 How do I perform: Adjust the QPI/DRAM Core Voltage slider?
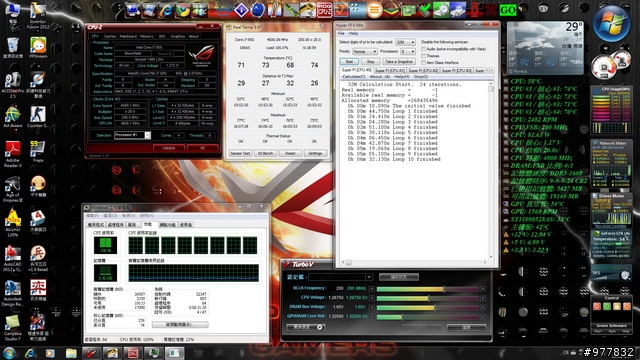(427, 317)
